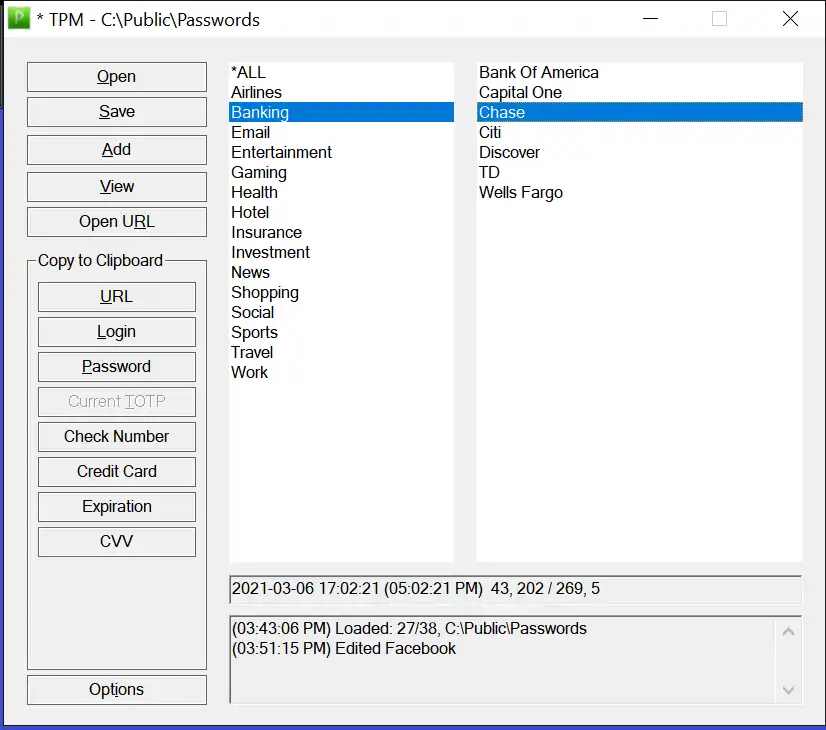Choose the Citi entry
Screen dimensions: 826x730
(640, 132)
